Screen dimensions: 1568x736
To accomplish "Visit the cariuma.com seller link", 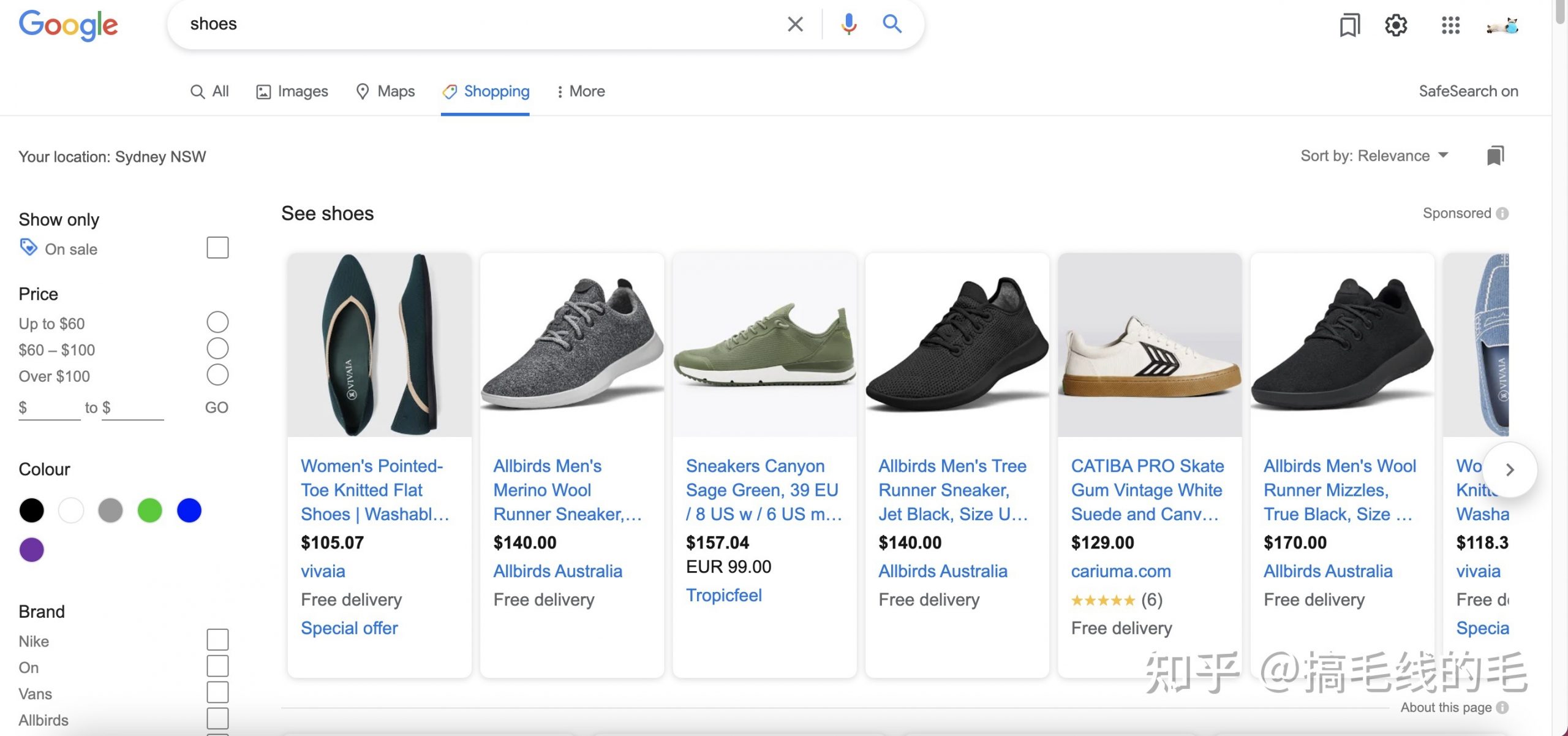I will tap(1120, 571).
